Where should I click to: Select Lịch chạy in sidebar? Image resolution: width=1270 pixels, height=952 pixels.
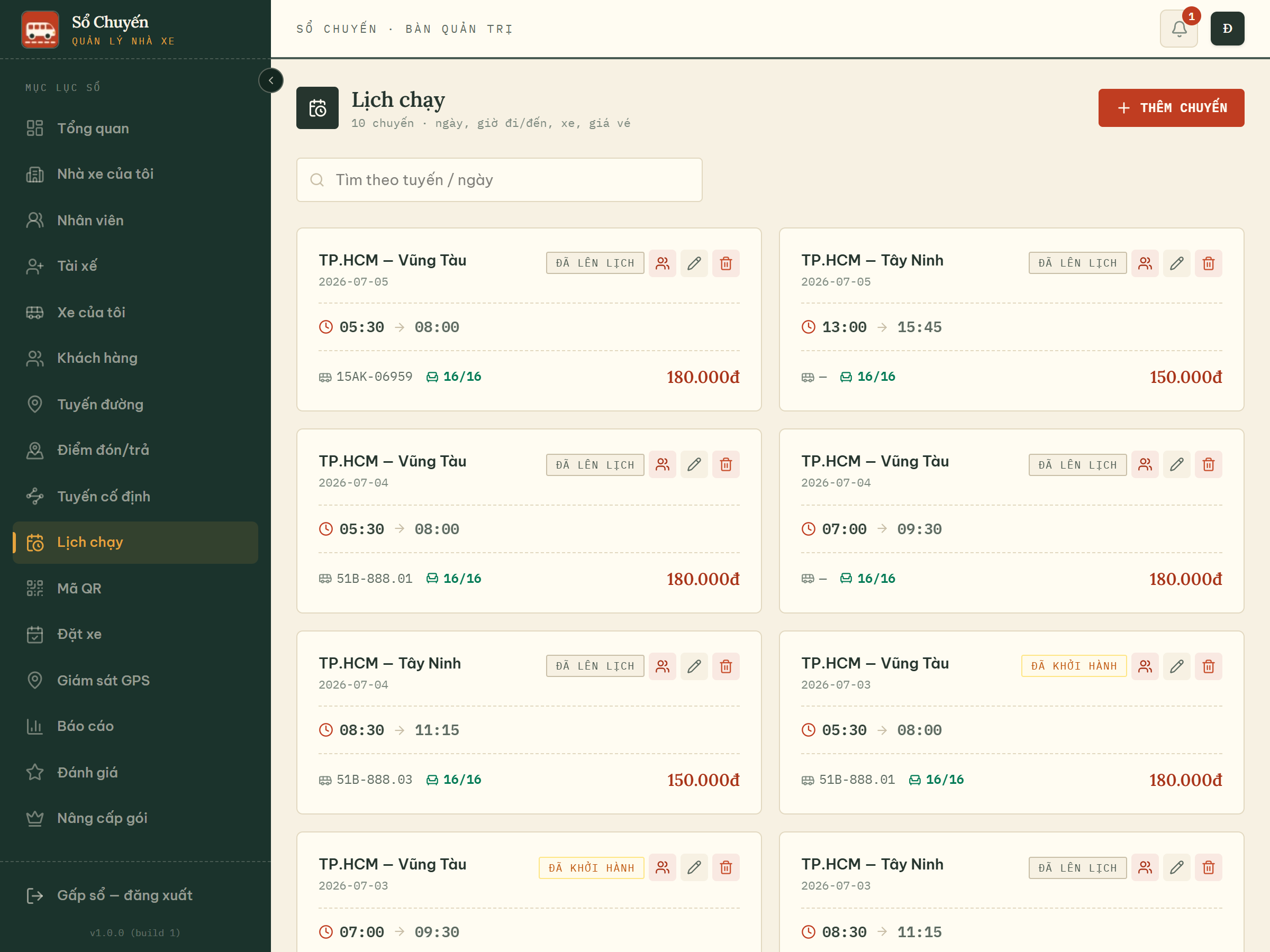pyautogui.click(x=135, y=542)
